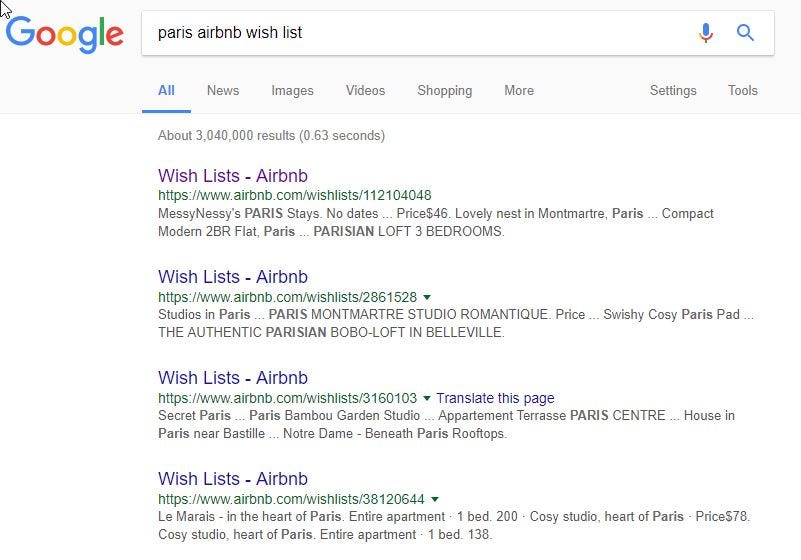Viewport: 801px width, 560px height.
Task: Switch to the Images tab
Action: (292, 90)
